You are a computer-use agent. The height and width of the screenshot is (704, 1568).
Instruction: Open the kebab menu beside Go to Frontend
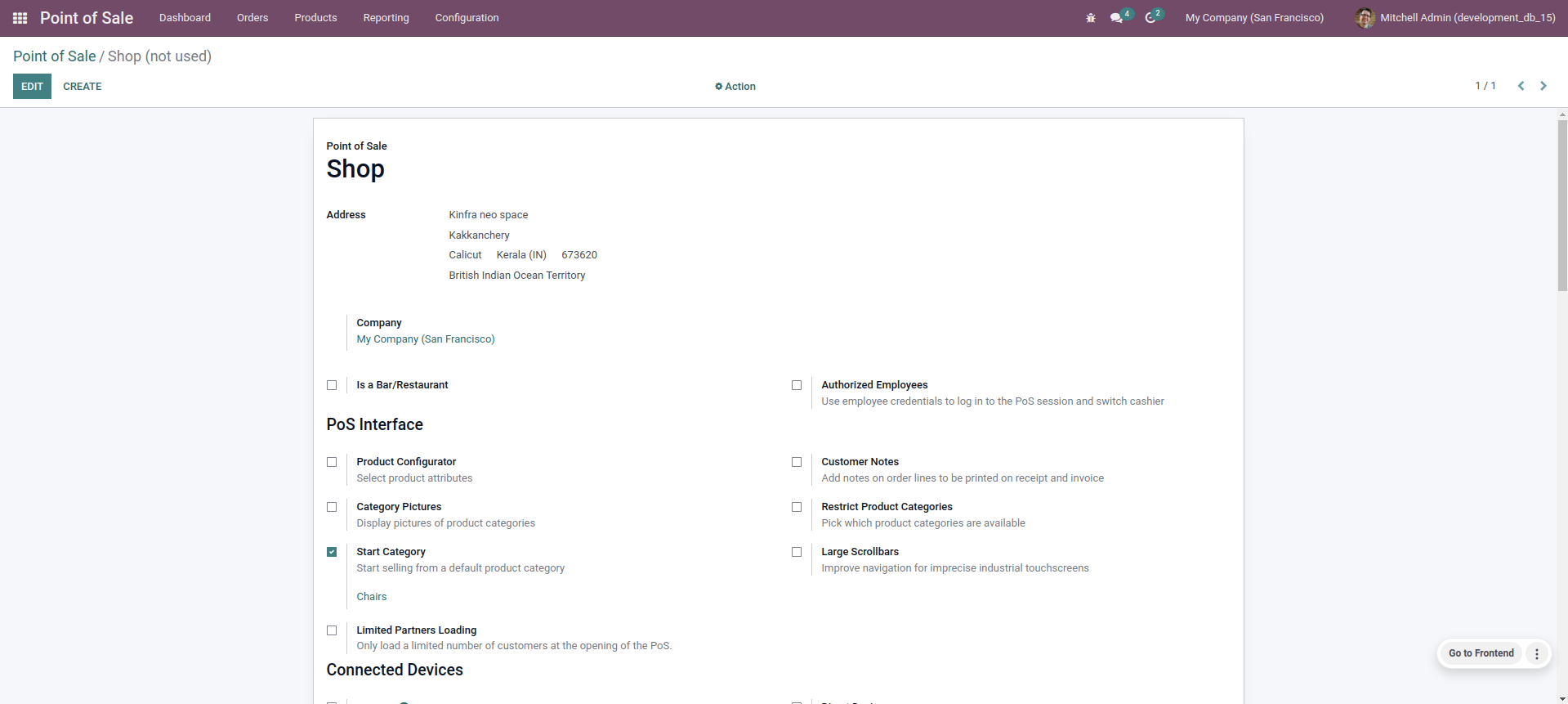click(1537, 653)
